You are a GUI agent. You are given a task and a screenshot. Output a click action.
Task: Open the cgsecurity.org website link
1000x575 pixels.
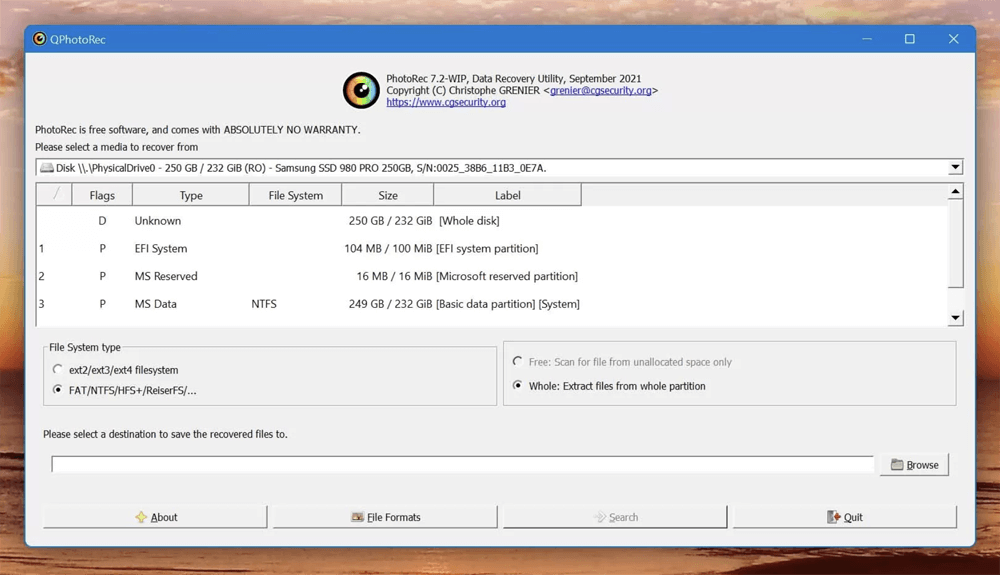[446, 102]
